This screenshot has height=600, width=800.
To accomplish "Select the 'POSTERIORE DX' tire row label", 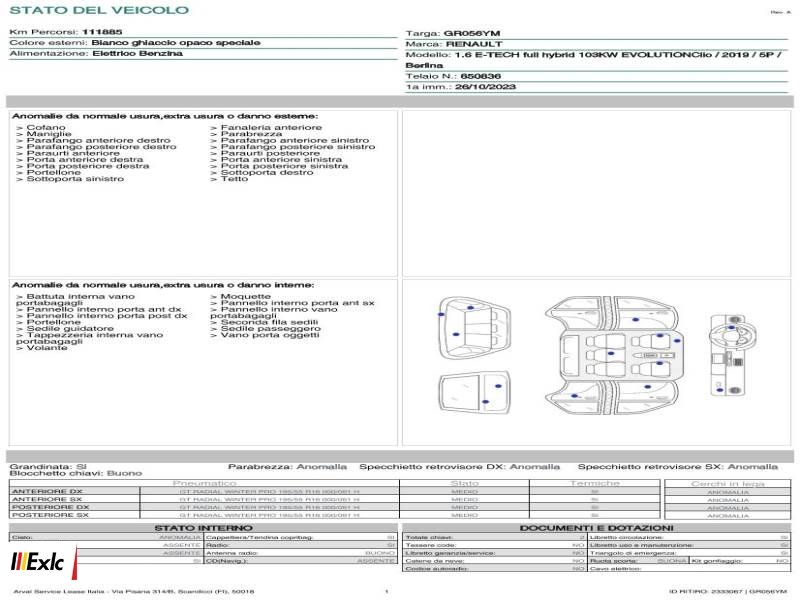I will pos(51,508).
